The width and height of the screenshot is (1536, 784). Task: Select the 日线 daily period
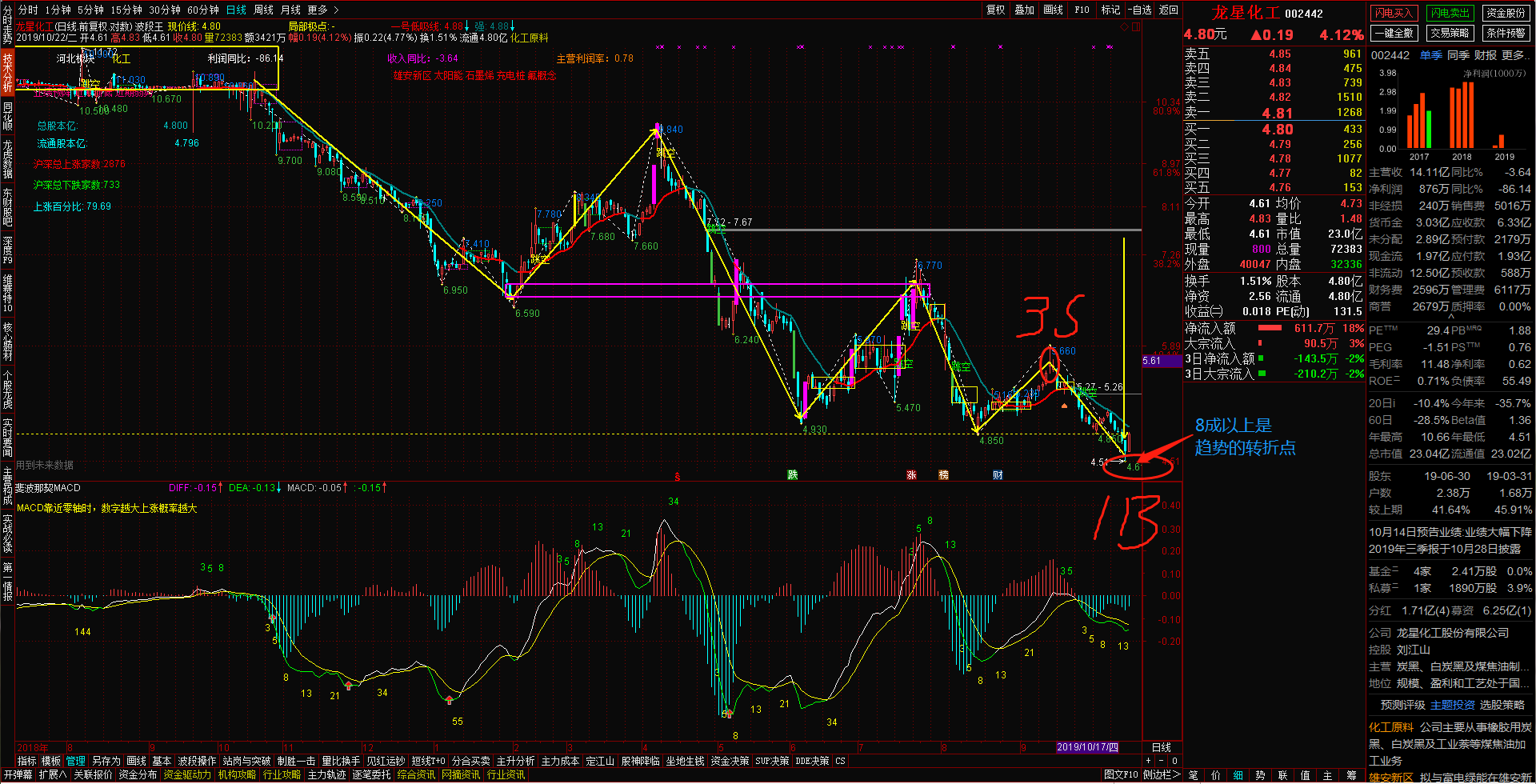click(x=236, y=10)
